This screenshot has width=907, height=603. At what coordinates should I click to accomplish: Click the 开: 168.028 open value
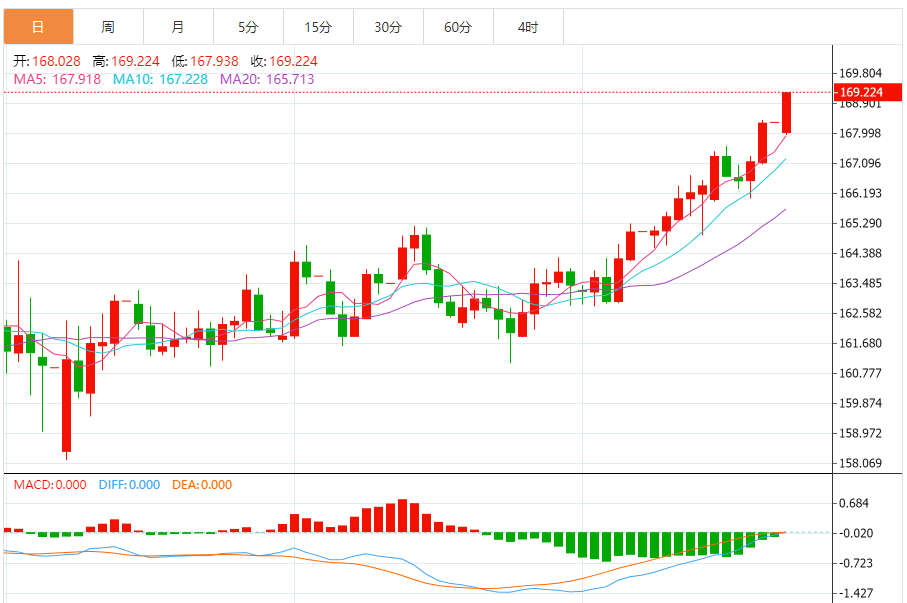(47, 61)
